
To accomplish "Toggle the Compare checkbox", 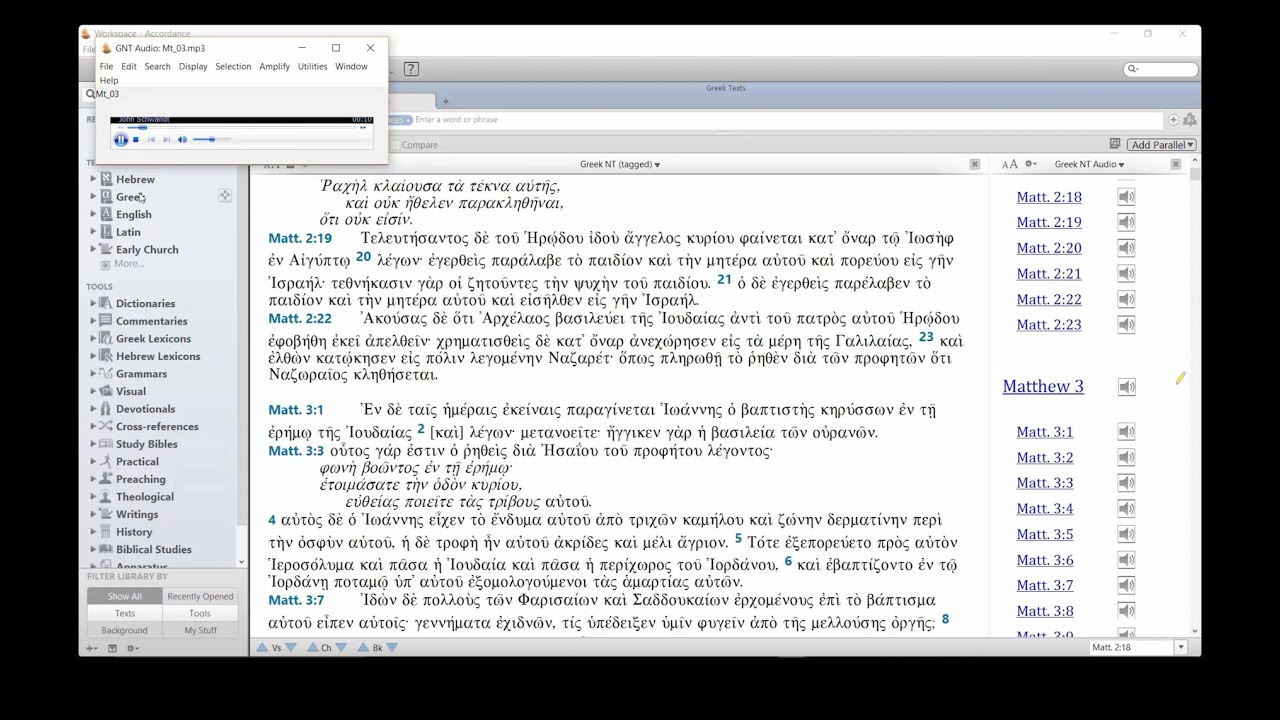I will pyautogui.click(x=396, y=145).
